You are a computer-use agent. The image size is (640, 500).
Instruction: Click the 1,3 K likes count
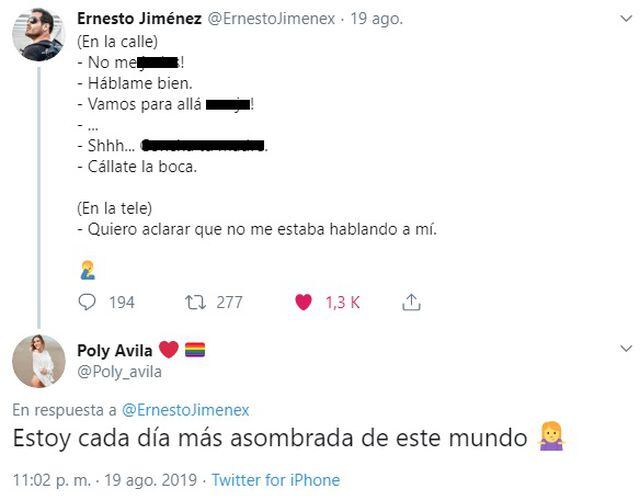(x=342, y=302)
